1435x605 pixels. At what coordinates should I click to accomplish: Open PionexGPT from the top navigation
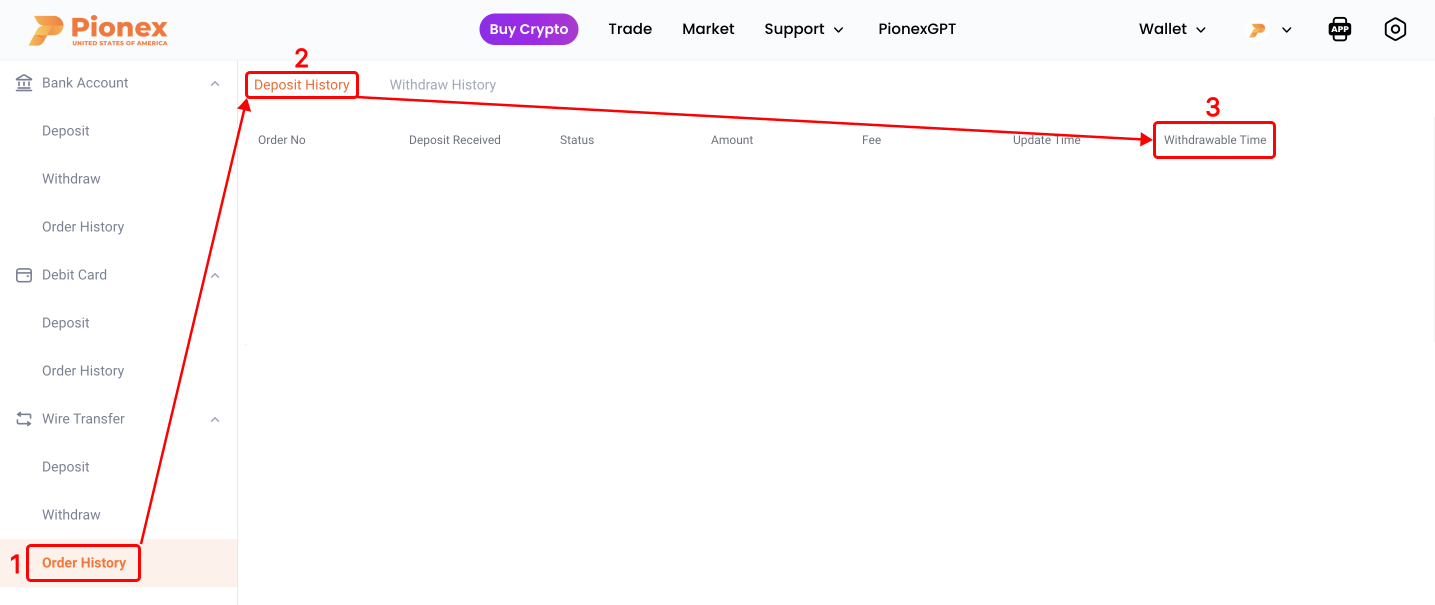tap(917, 29)
